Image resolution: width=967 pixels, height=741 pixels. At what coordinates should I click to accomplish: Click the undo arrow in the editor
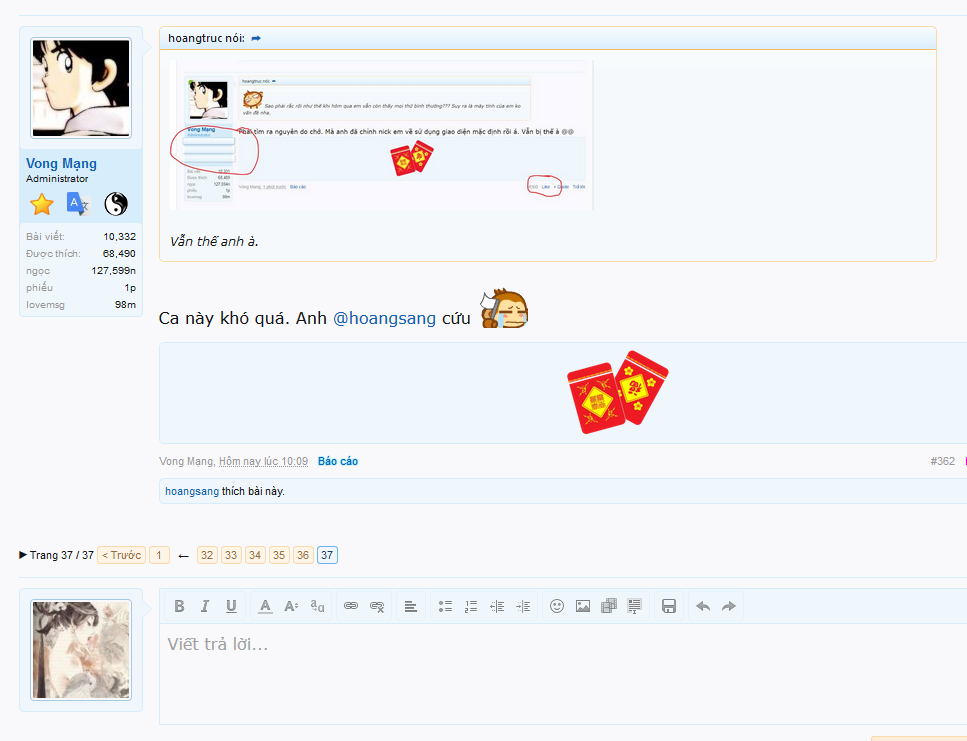[703, 606]
